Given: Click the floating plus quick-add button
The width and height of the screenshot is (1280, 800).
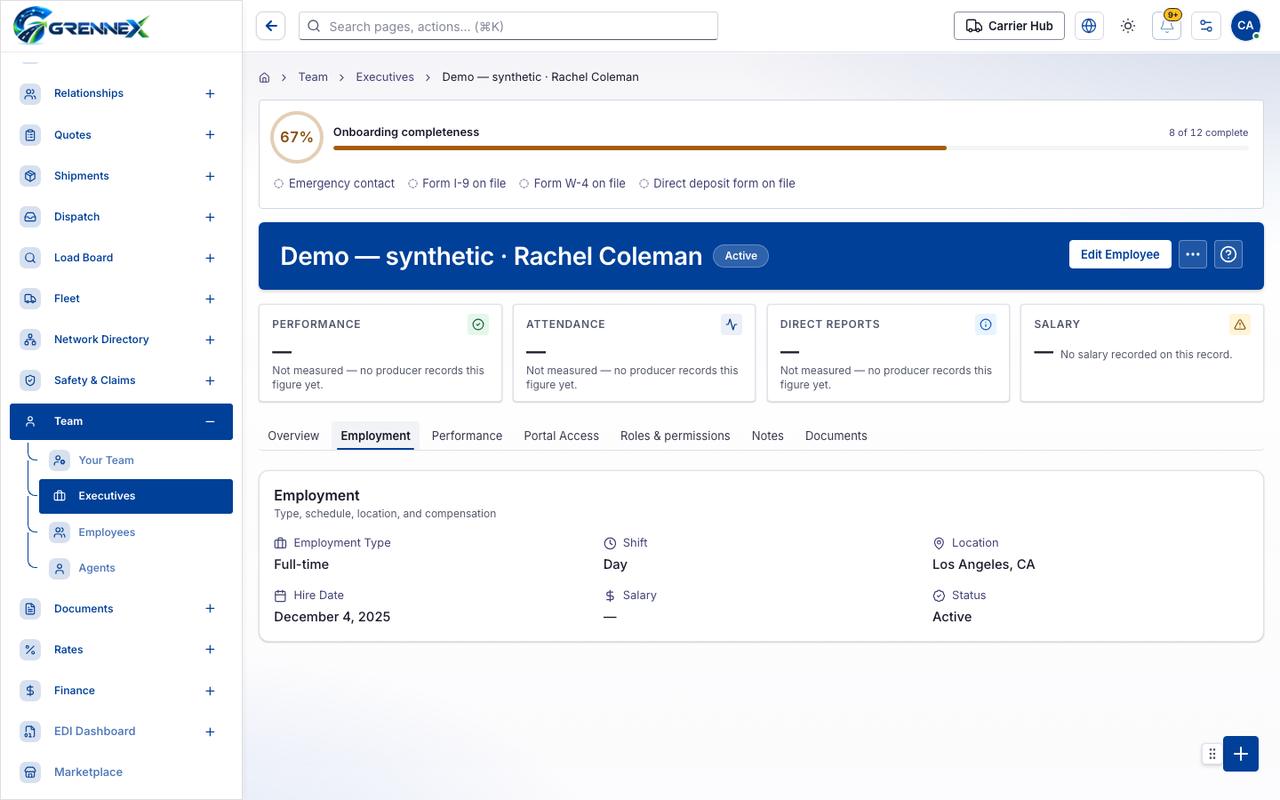Looking at the screenshot, I should (1241, 754).
